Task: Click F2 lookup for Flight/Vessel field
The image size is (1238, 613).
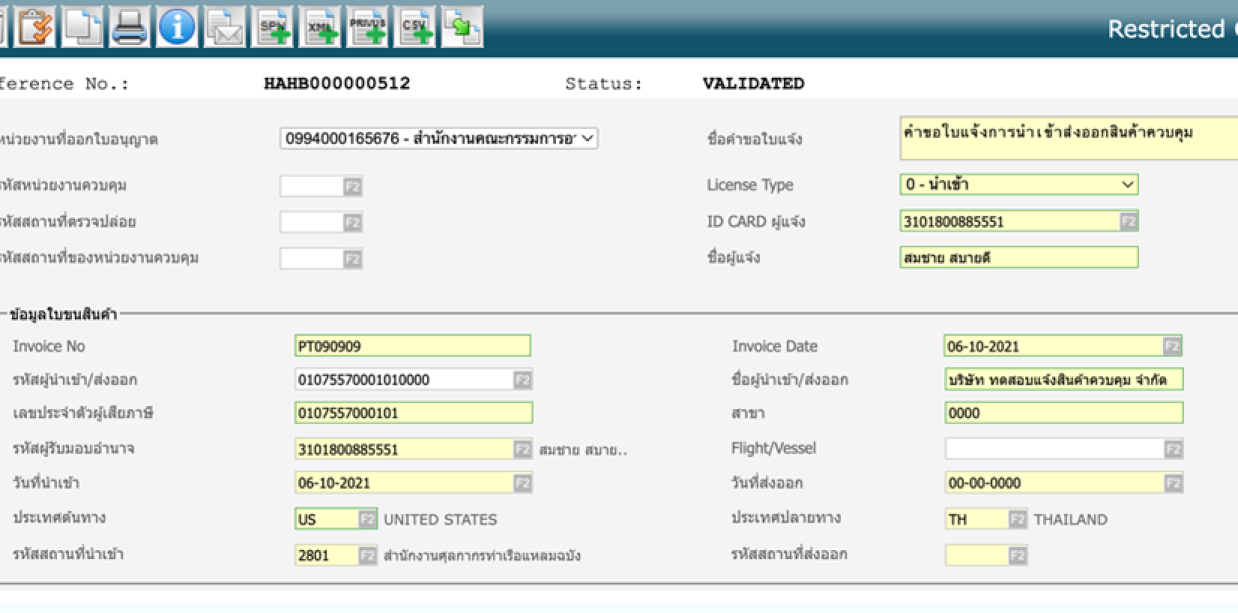Action: 1172,450
